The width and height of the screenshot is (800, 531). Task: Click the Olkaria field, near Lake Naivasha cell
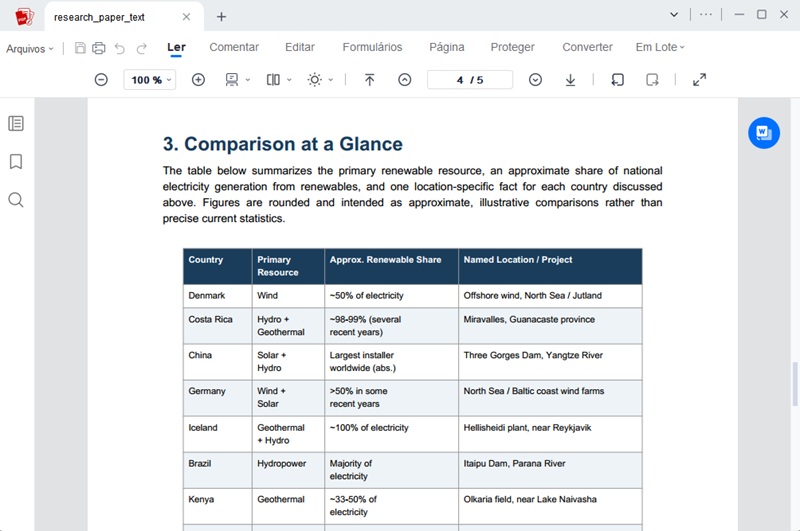click(550, 506)
